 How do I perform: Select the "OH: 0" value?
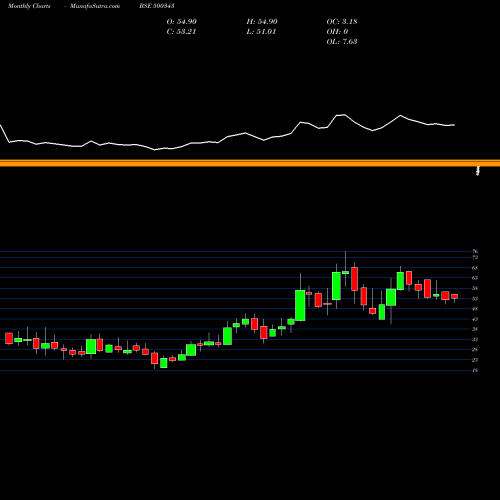point(337,32)
